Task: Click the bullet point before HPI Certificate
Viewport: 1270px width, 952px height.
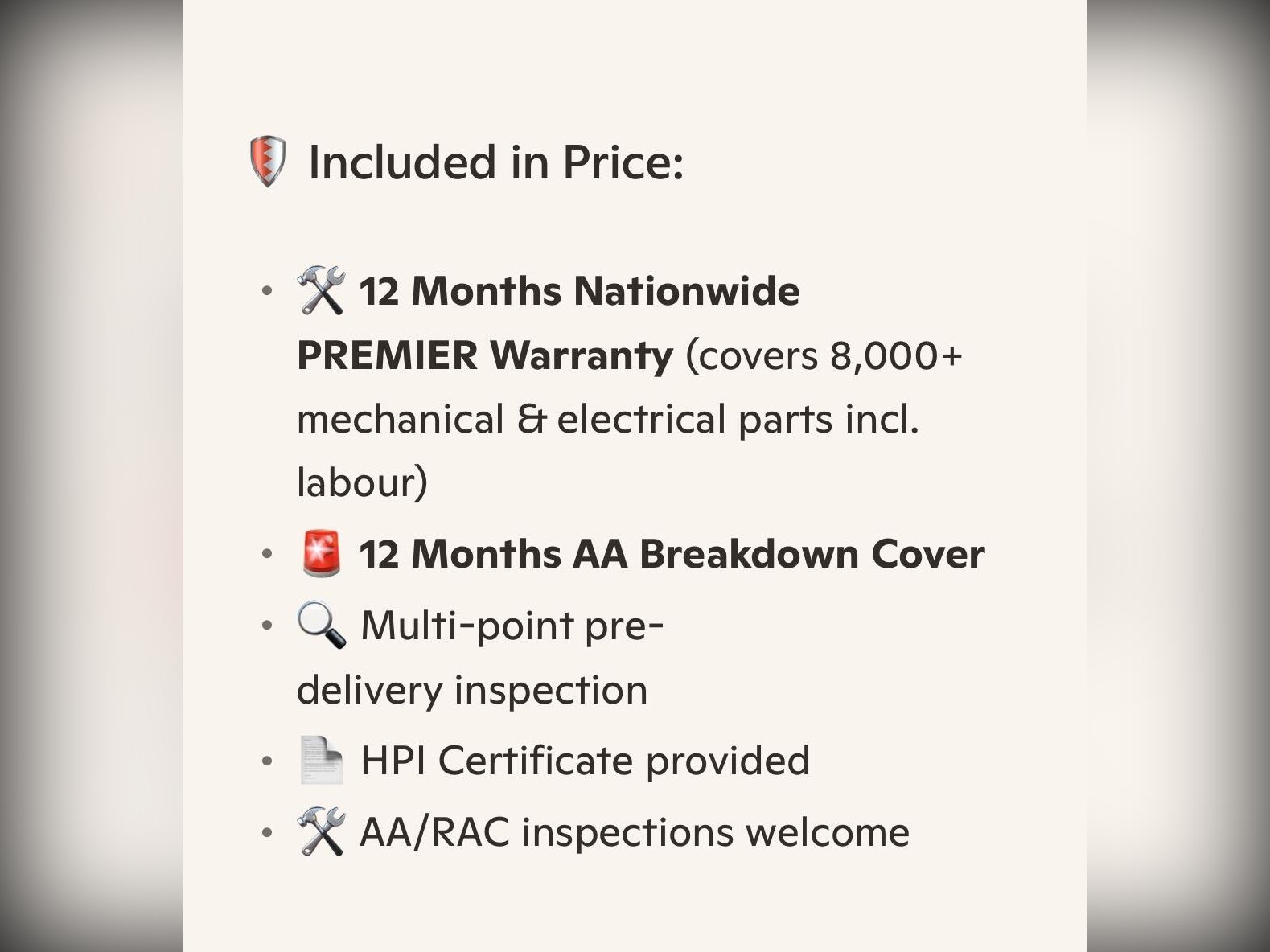Action: tap(267, 761)
